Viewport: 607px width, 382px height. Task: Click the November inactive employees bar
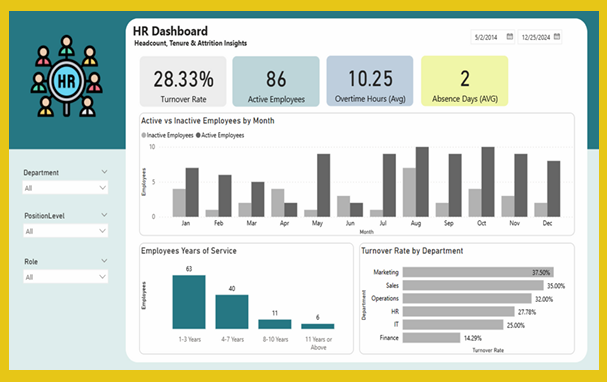point(508,206)
